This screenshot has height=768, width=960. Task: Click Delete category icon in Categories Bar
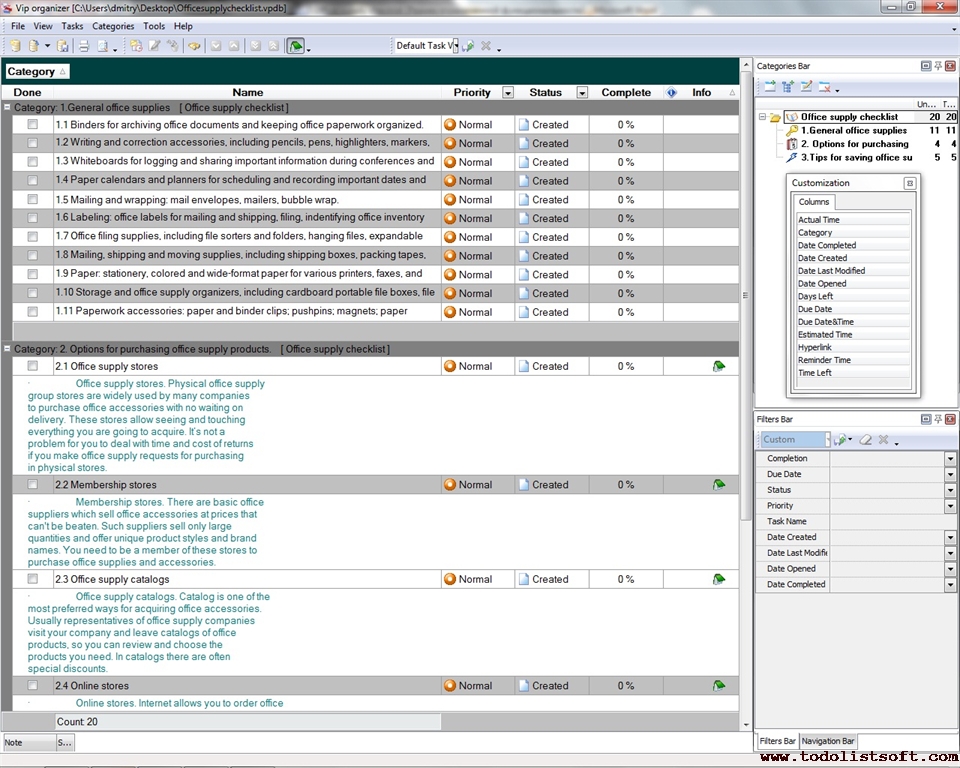(x=825, y=87)
